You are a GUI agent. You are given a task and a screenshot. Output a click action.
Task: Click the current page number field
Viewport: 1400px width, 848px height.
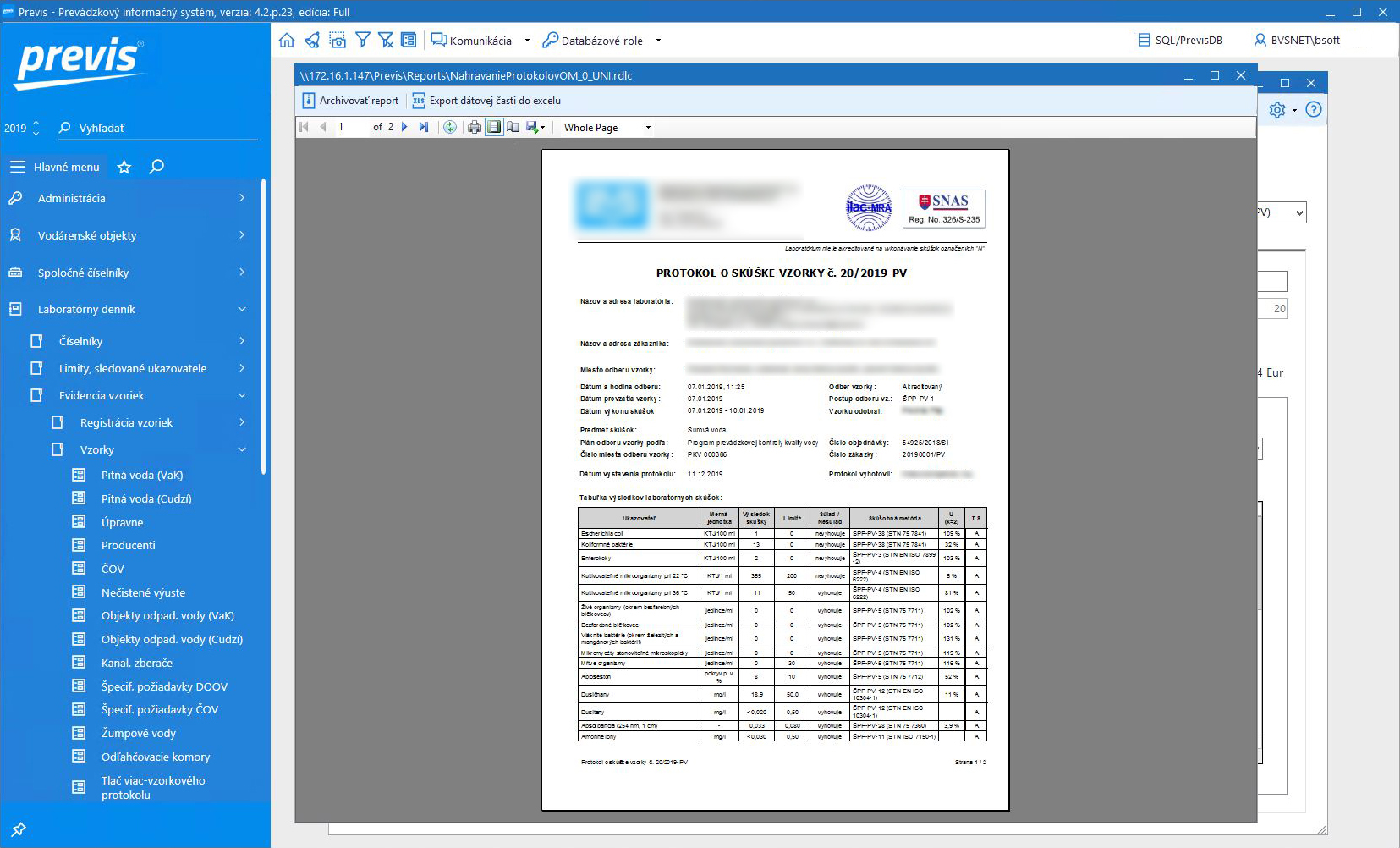(x=351, y=127)
